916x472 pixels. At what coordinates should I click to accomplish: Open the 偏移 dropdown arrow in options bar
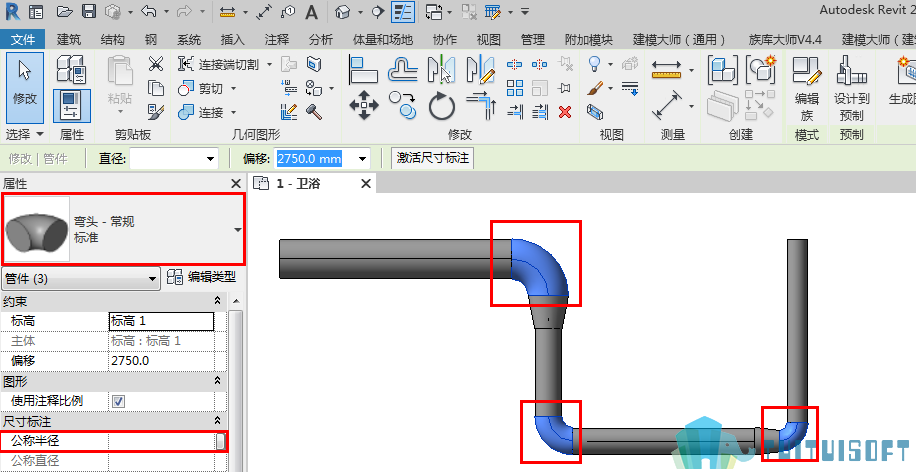(x=362, y=159)
